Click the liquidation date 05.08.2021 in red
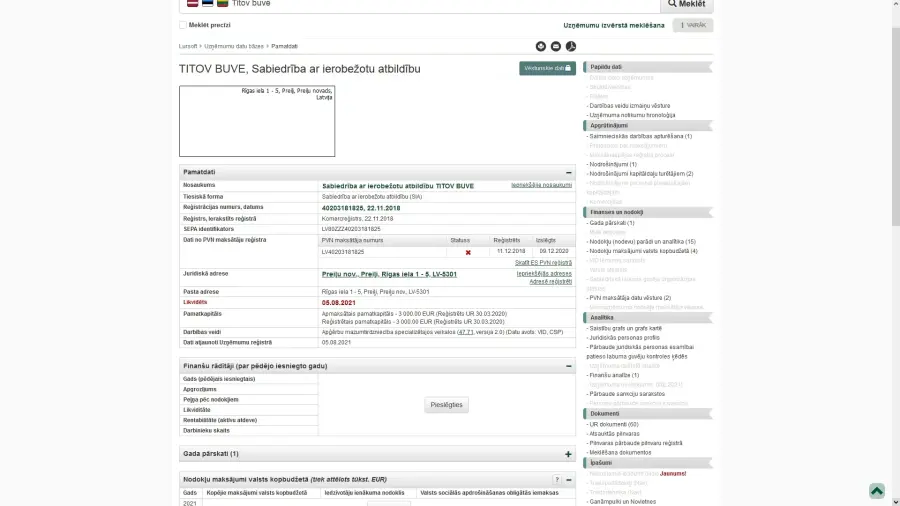The width and height of the screenshot is (900, 506). click(339, 303)
